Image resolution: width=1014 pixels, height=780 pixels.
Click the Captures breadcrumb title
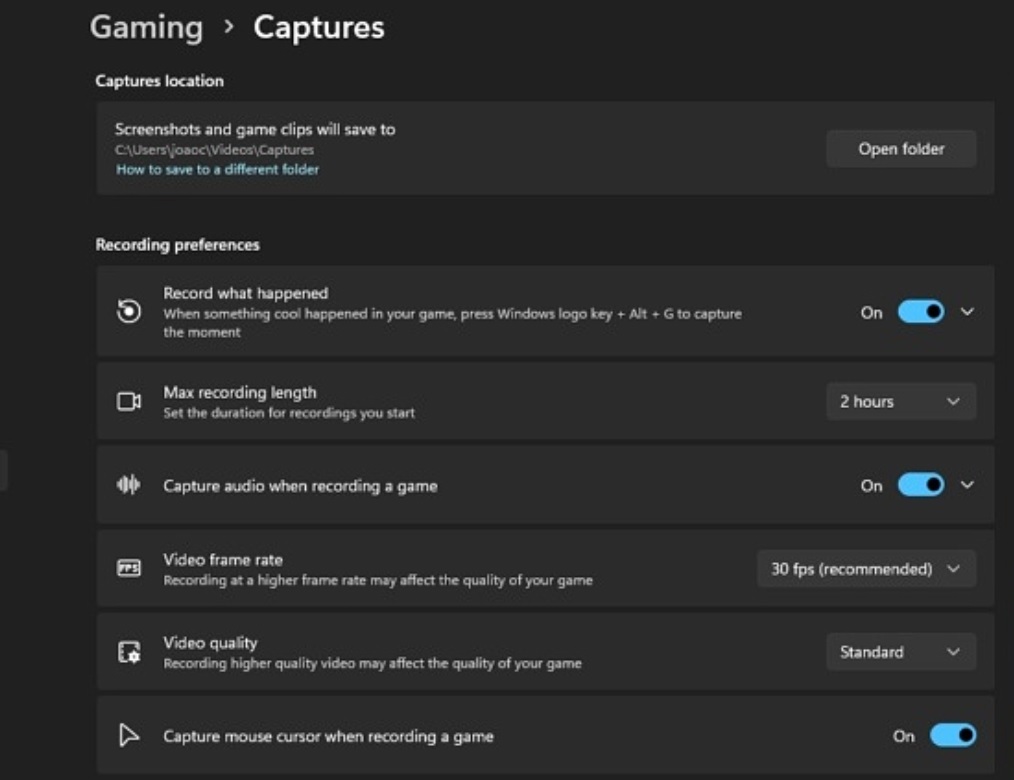[x=319, y=28]
